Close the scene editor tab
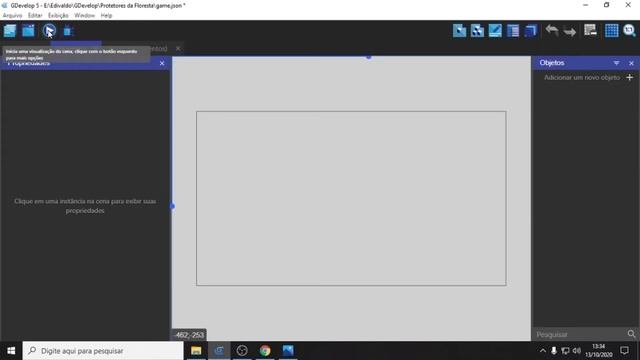Viewport: 640px width, 360px height. (x=178, y=48)
